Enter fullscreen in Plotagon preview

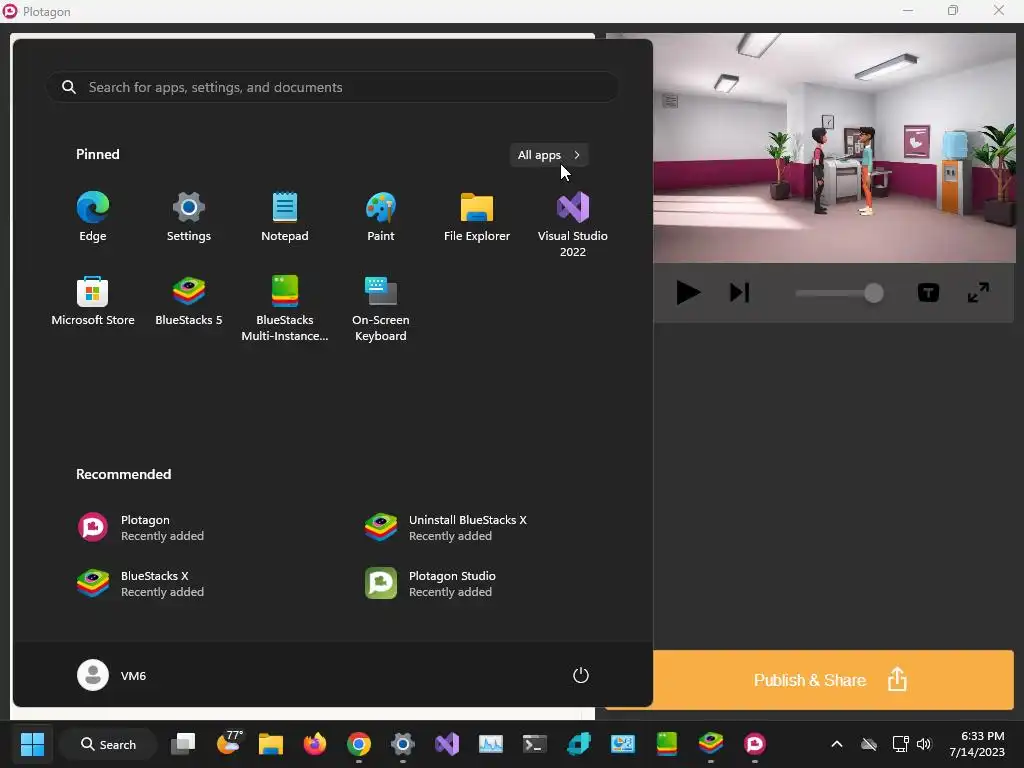point(978,293)
